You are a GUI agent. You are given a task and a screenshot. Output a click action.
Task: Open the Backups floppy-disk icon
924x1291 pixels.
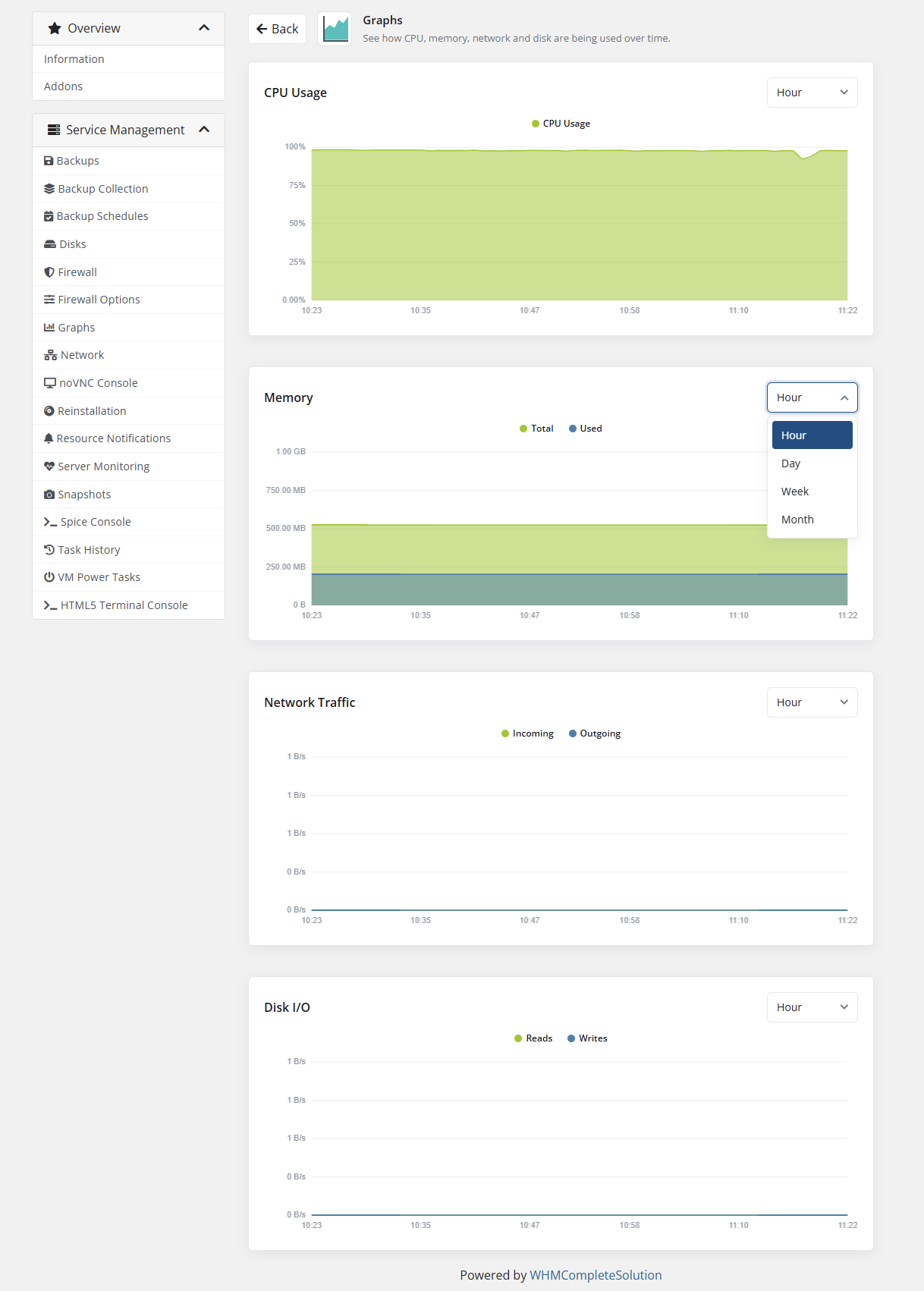click(49, 161)
